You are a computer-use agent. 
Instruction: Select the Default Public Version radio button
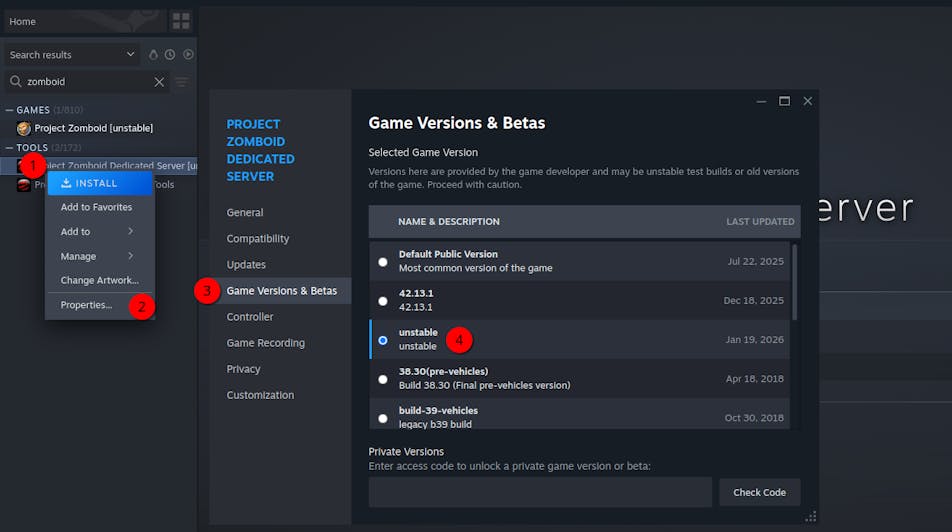pyautogui.click(x=383, y=262)
